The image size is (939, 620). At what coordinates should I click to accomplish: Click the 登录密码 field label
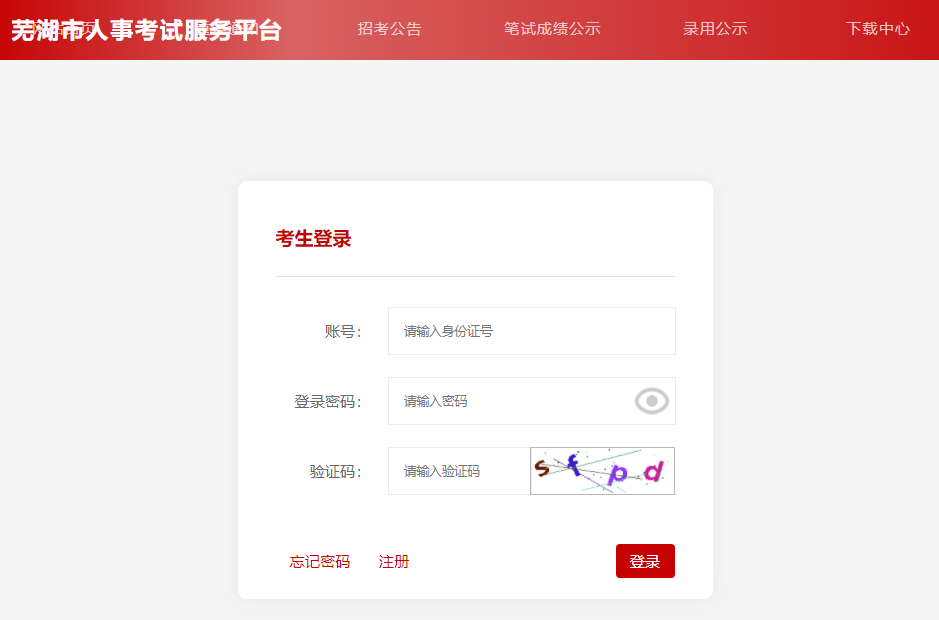click(x=327, y=402)
